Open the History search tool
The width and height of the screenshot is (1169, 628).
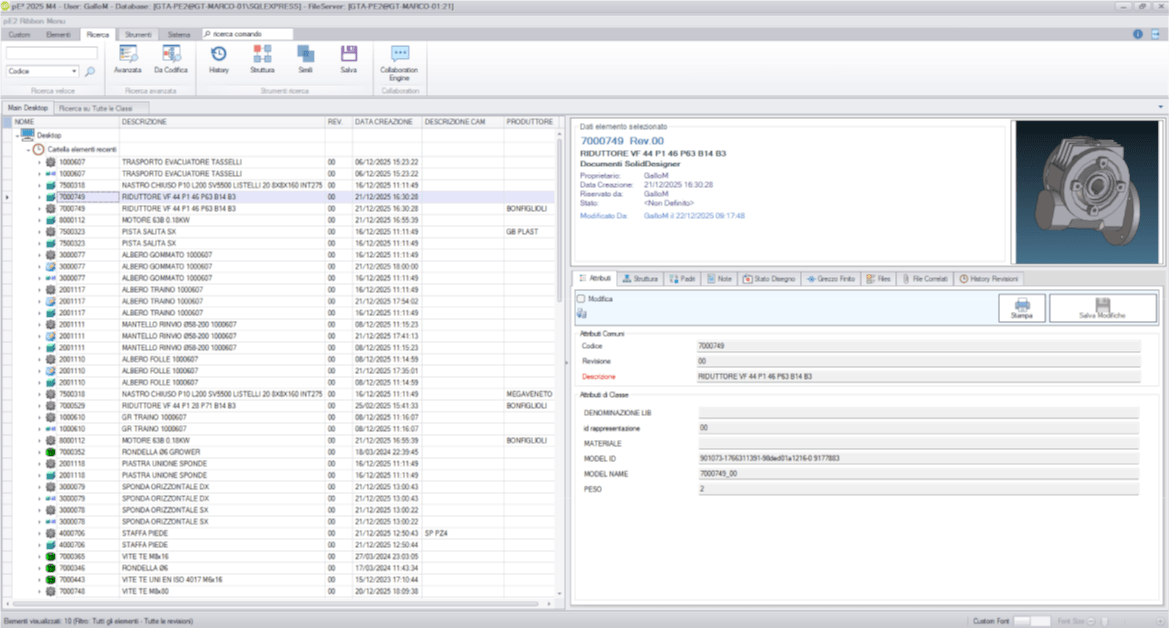(x=218, y=59)
